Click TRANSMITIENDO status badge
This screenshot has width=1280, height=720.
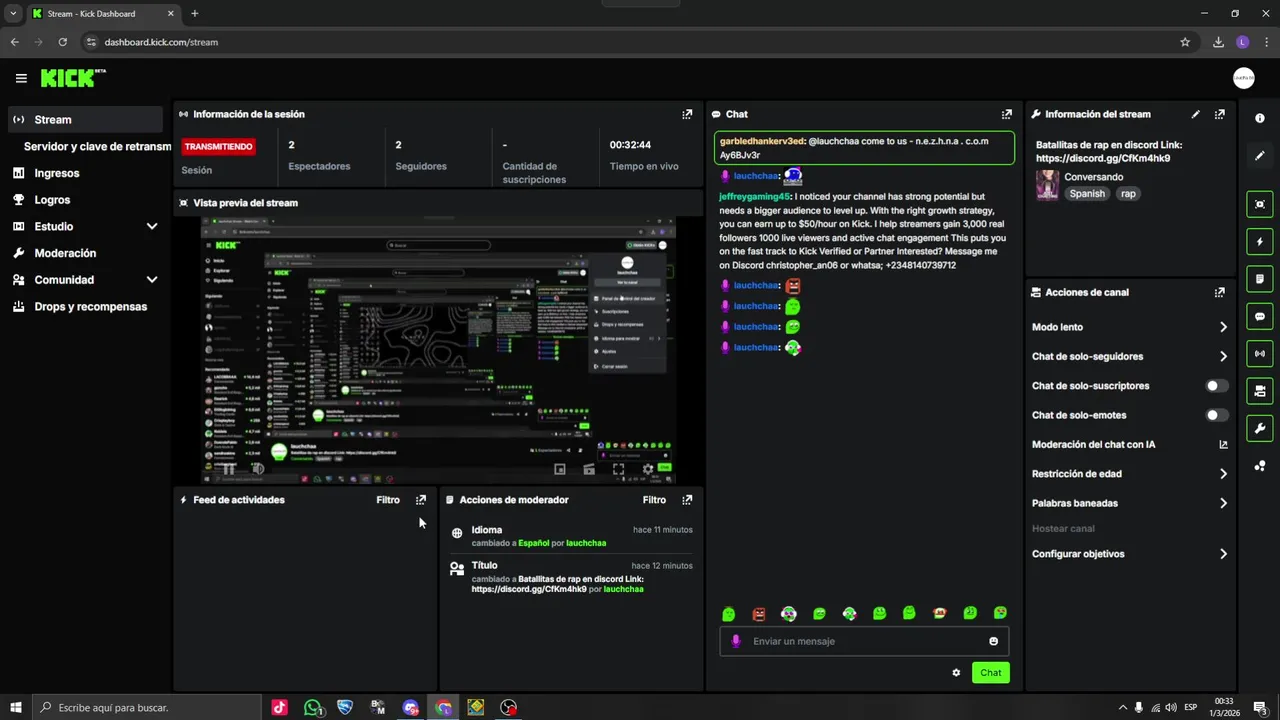click(219, 146)
